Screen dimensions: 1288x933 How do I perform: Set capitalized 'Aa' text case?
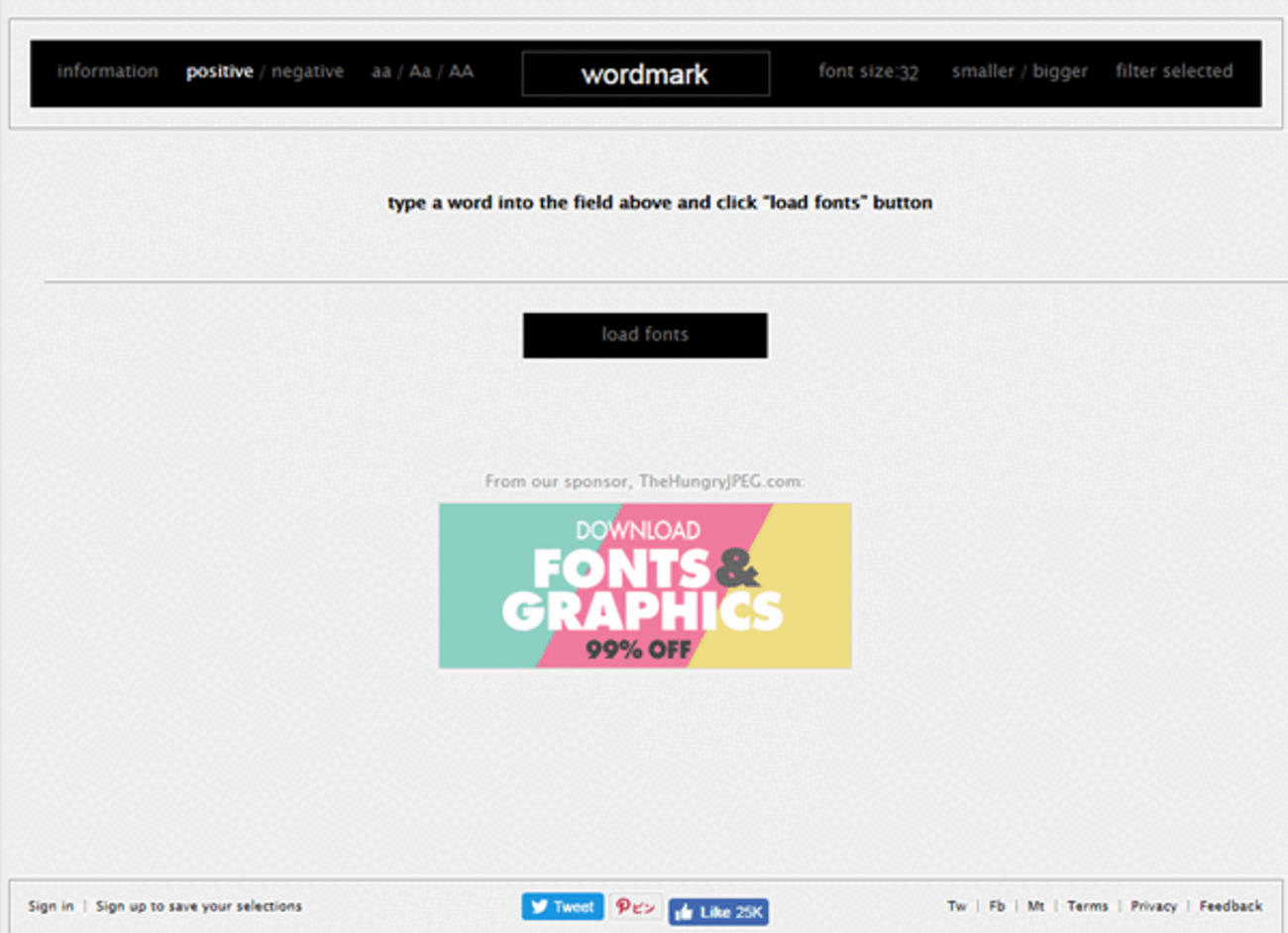click(x=420, y=71)
